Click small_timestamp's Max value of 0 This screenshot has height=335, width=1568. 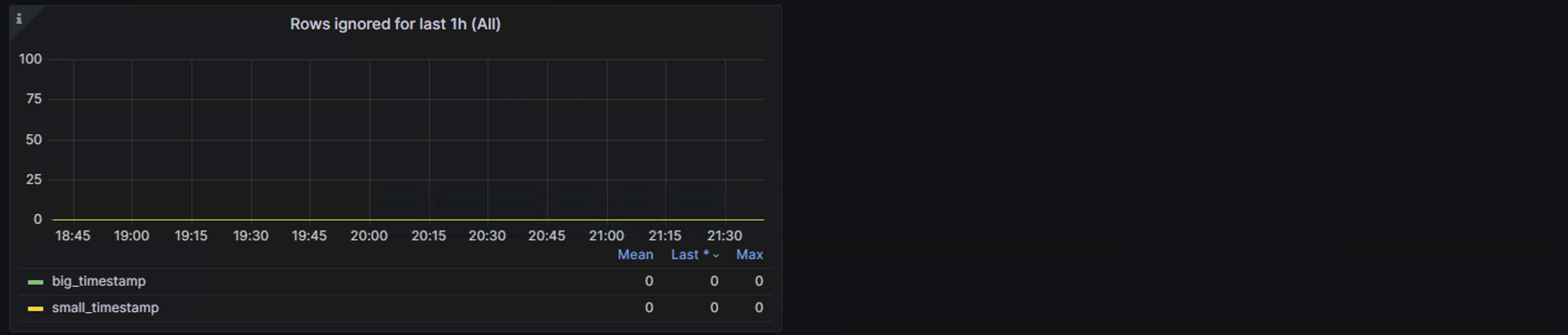(759, 308)
